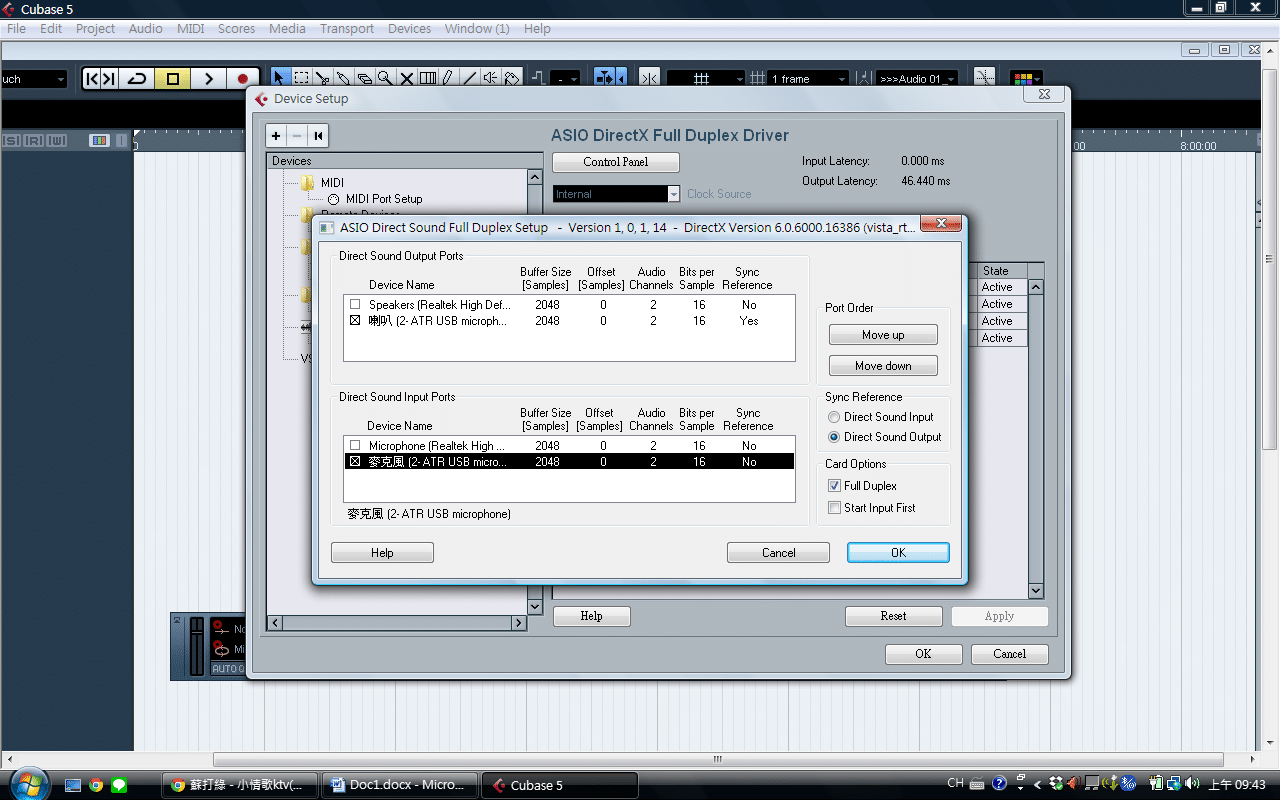1280x800 pixels.
Task: Toggle the Cycle loop button
Action: tap(136, 79)
